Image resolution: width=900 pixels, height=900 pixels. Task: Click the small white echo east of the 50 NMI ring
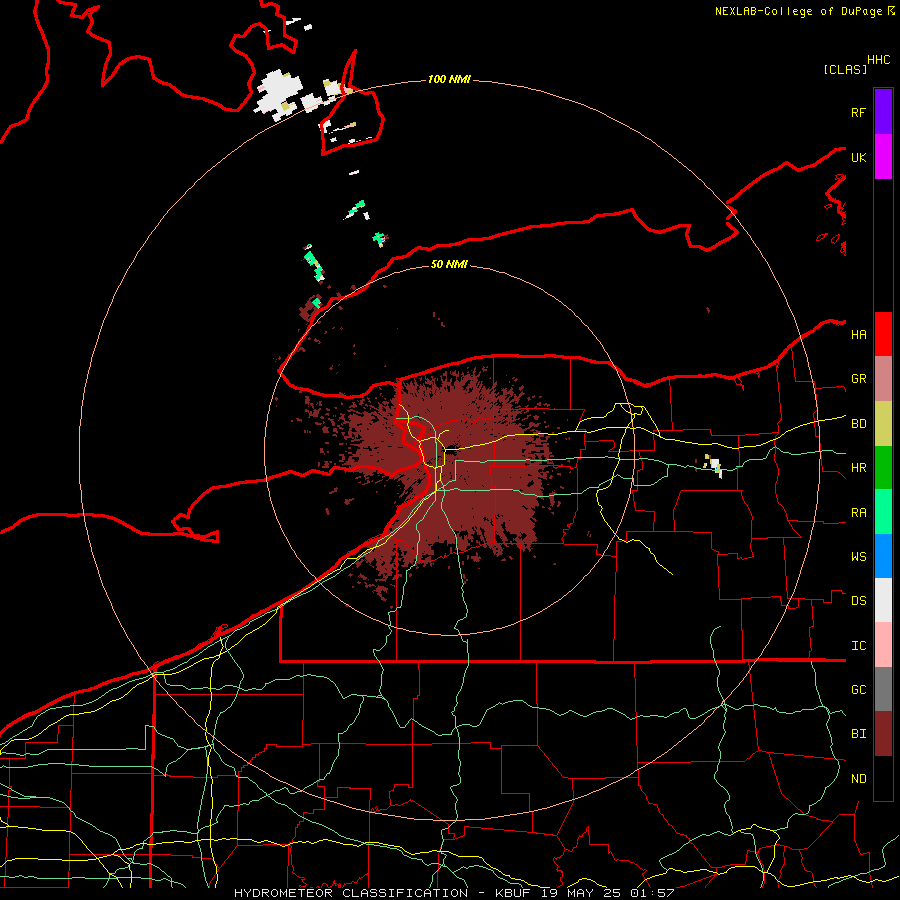(715, 465)
